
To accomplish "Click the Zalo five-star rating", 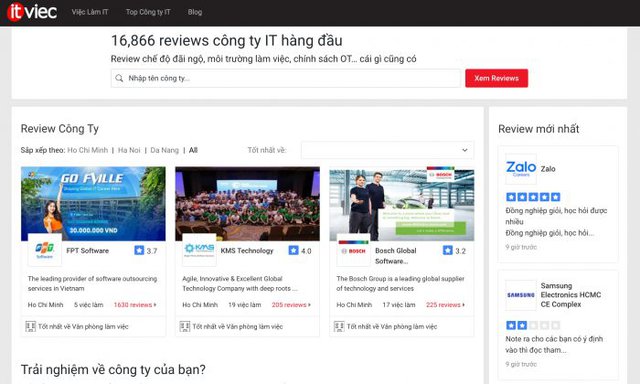I will click(x=533, y=197).
